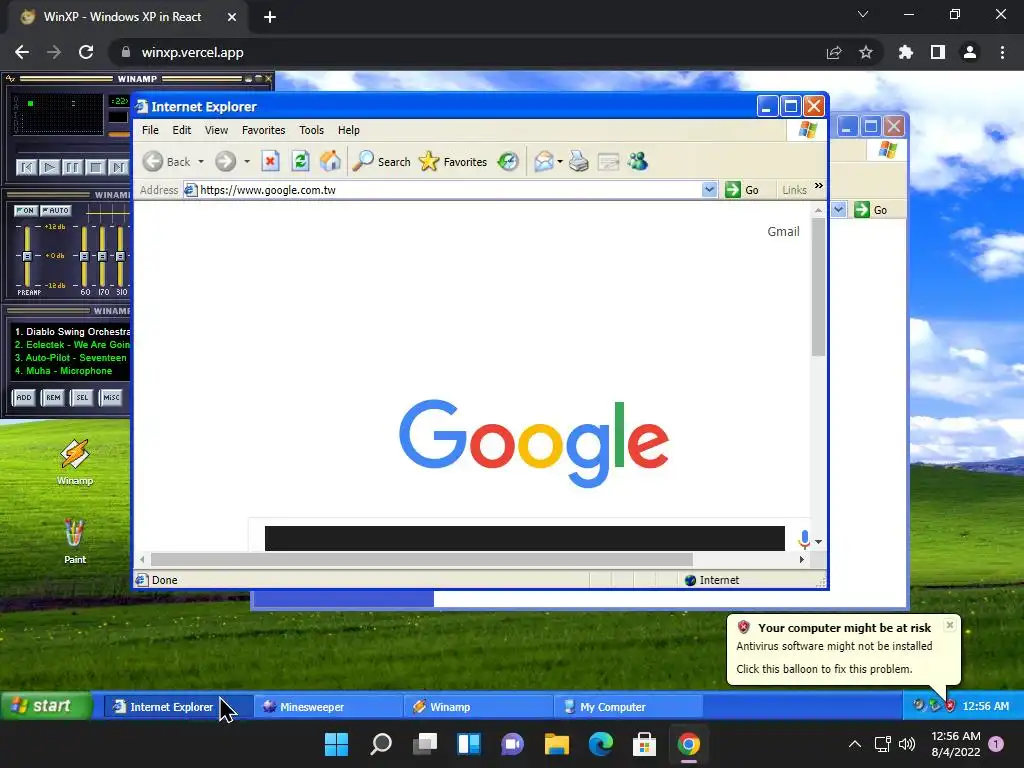
Task: Click Go button in Internet Explorer
Action: pos(742,189)
